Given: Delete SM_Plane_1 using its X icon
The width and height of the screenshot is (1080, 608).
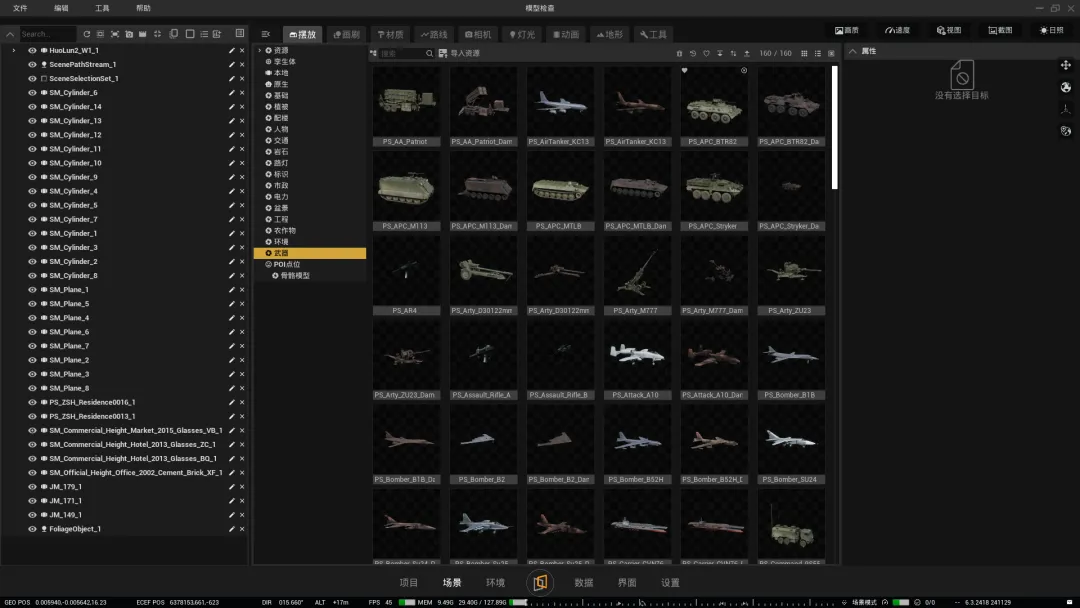Looking at the screenshot, I should tap(242, 290).
